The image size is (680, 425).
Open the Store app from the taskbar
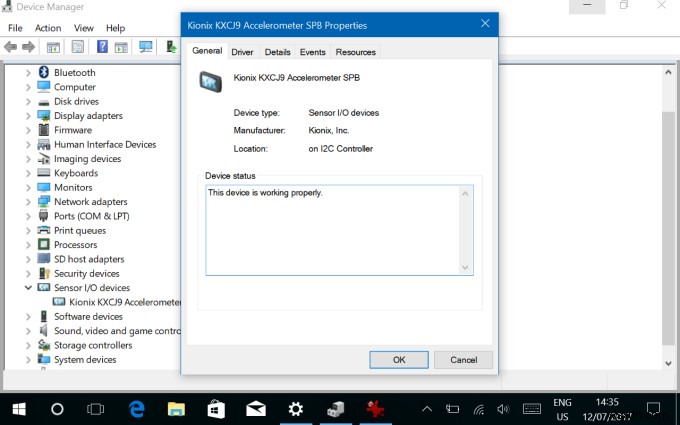(216, 409)
